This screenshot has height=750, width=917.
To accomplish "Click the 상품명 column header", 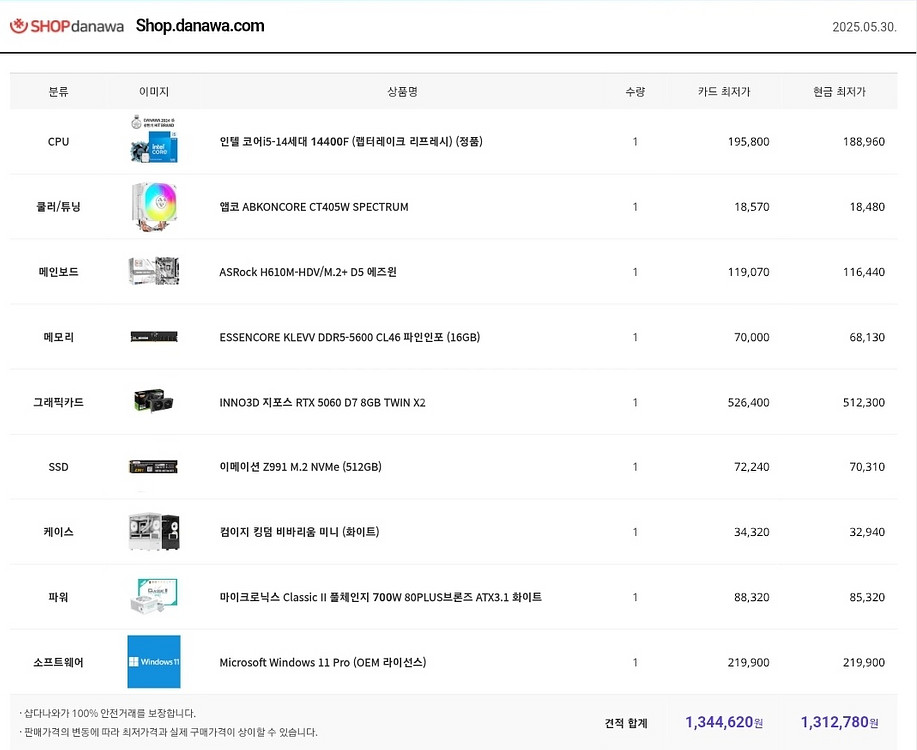I will [402, 91].
